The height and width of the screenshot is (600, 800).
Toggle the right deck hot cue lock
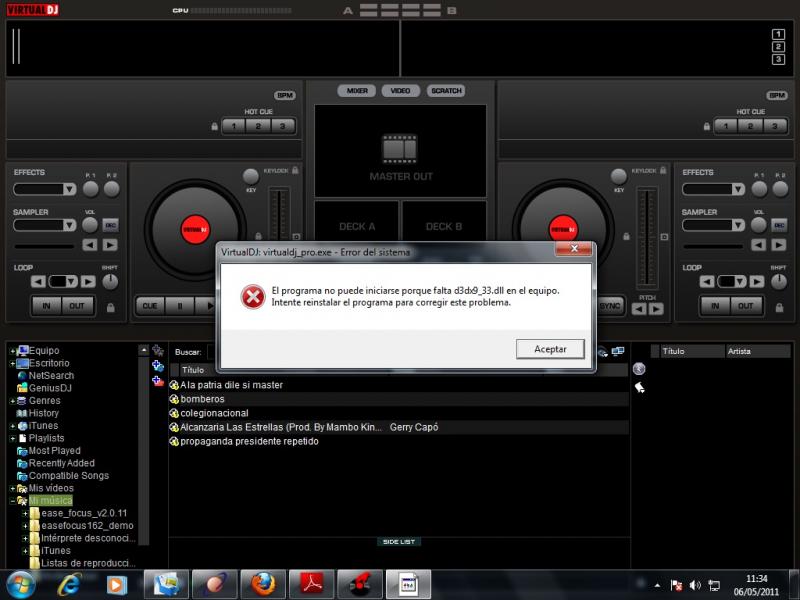[x=707, y=126]
